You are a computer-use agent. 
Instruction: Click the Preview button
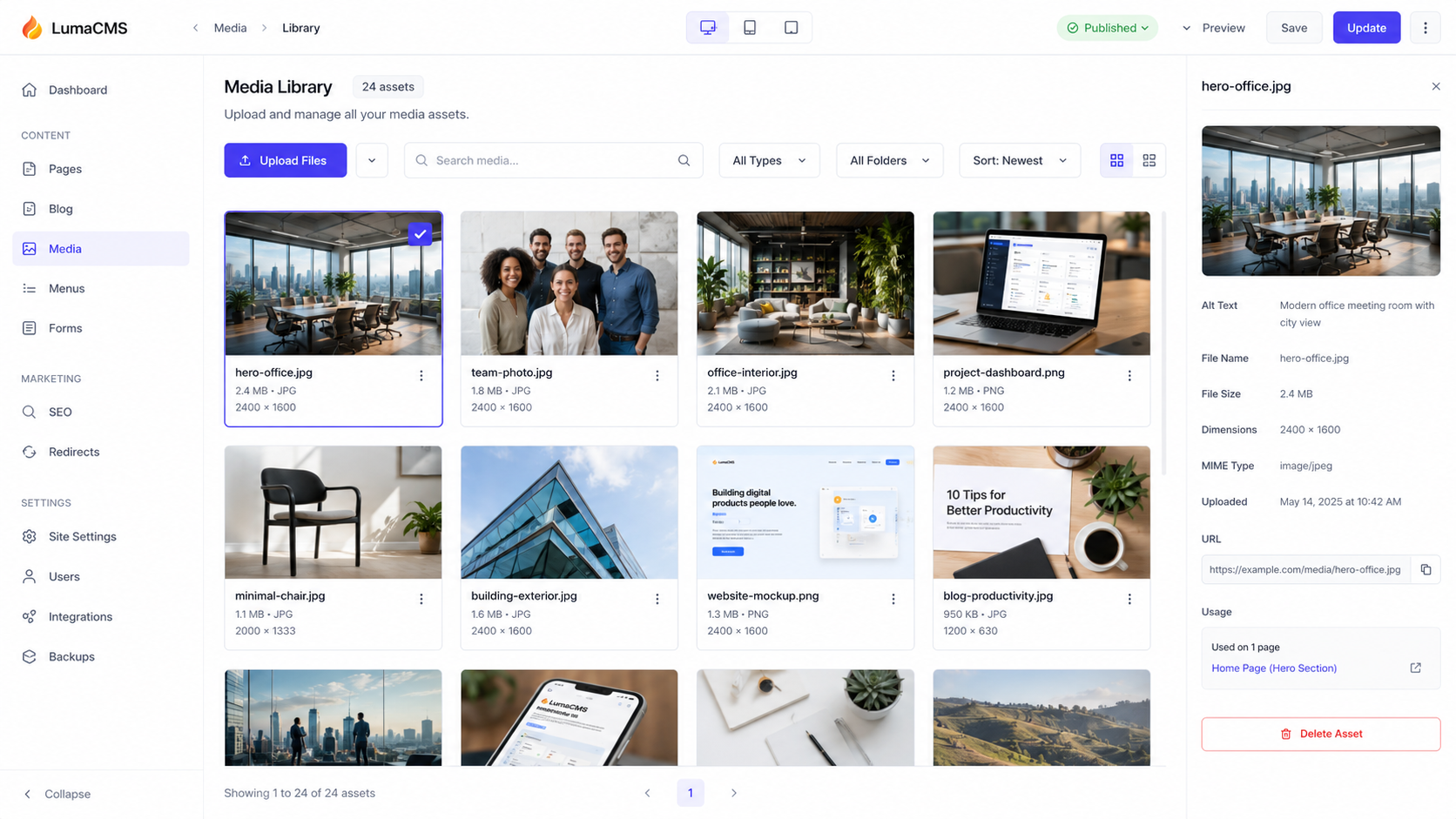pyautogui.click(x=1223, y=28)
